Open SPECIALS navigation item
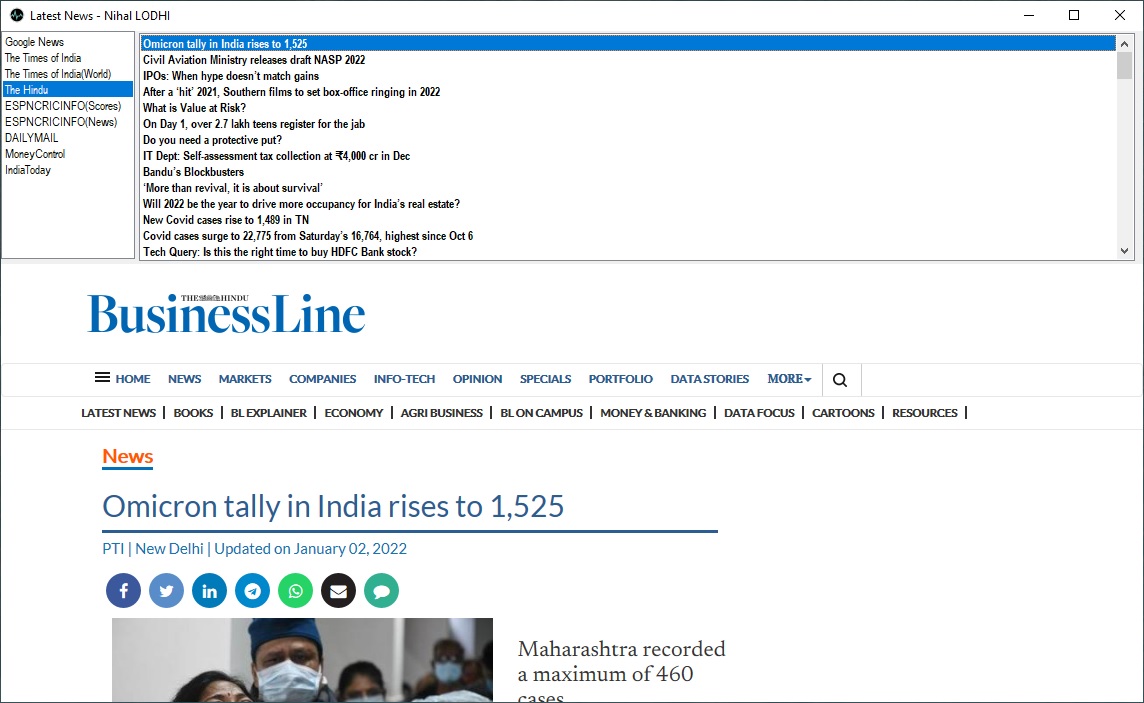The width and height of the screenshot is (1144, 703). click(545, 379)
